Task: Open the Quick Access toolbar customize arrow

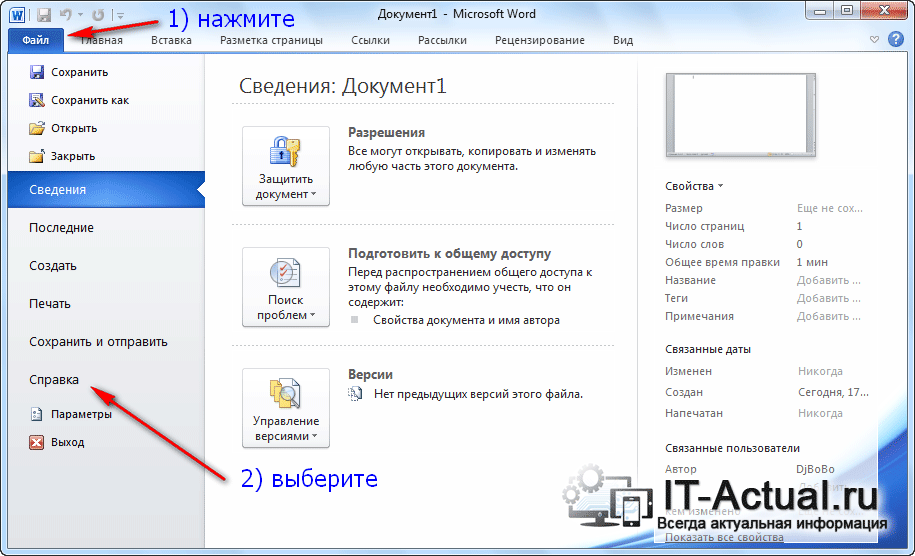Action: coord(120,15)
